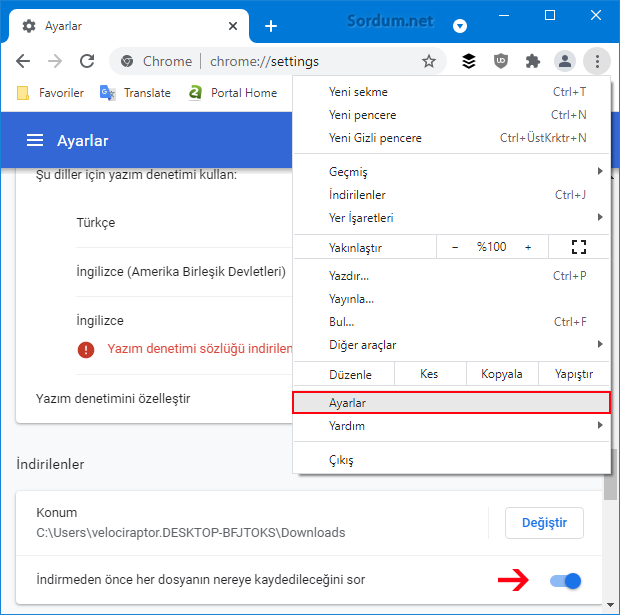Click the fullscreen icon in zoom row

coord(578,247)
